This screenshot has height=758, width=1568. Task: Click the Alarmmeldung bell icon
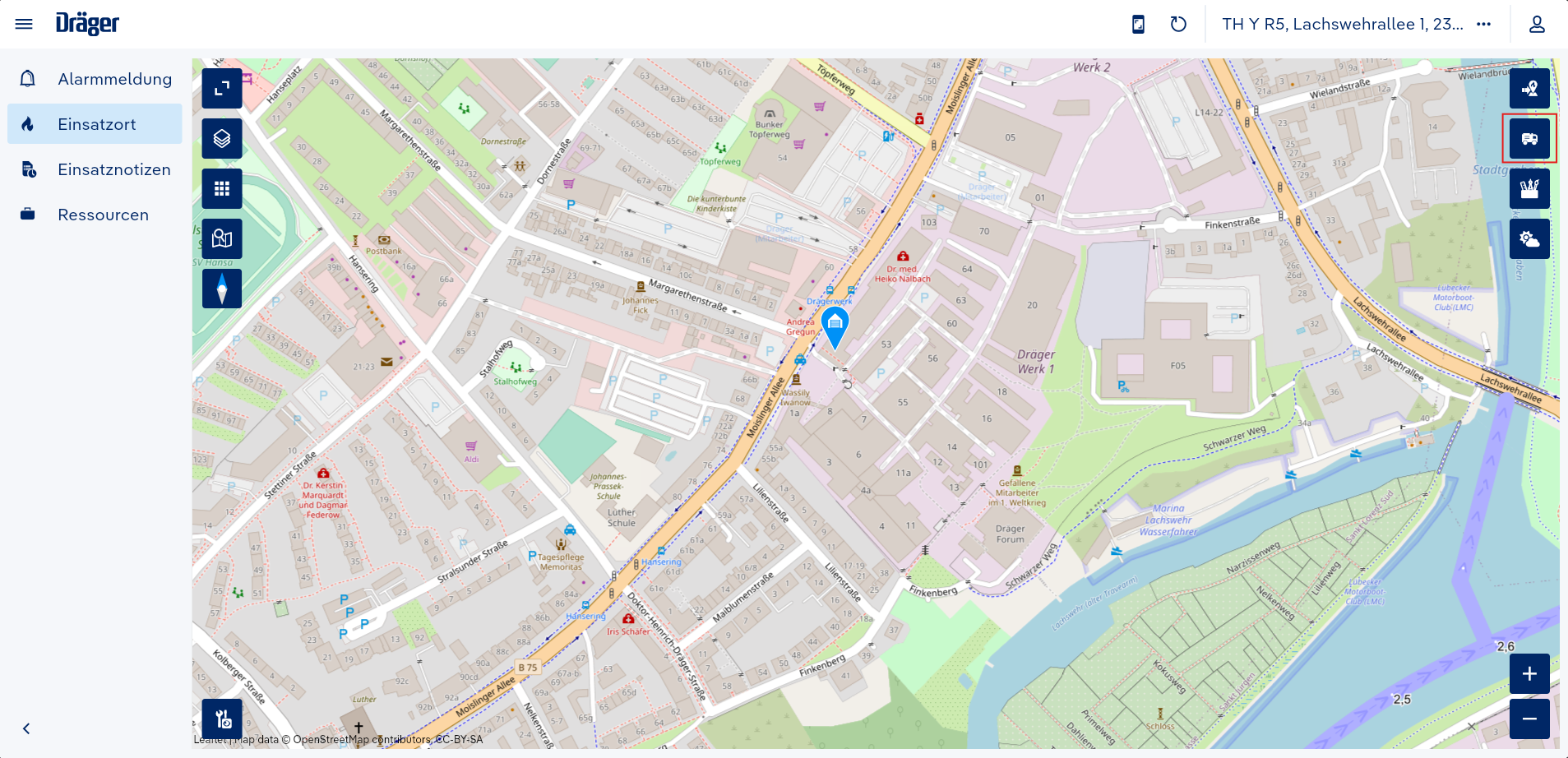click(28, 79)
